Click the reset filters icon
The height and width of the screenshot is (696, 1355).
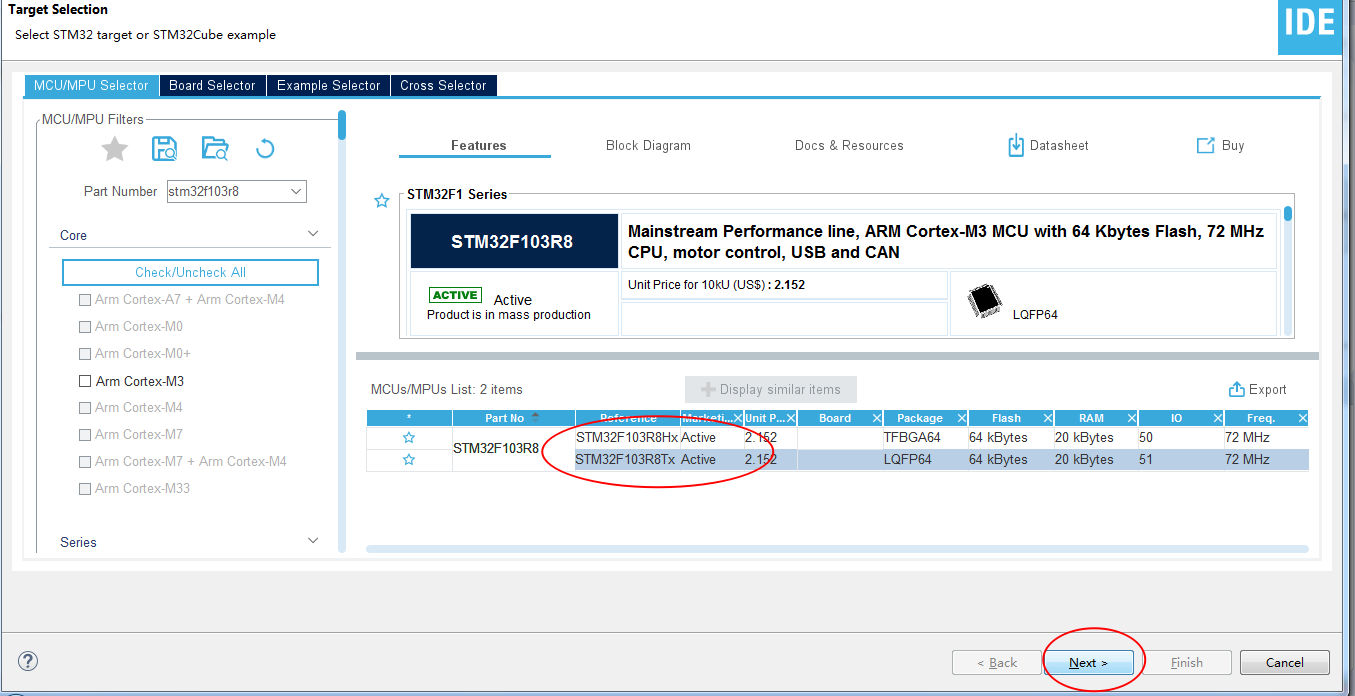point(265,149)
